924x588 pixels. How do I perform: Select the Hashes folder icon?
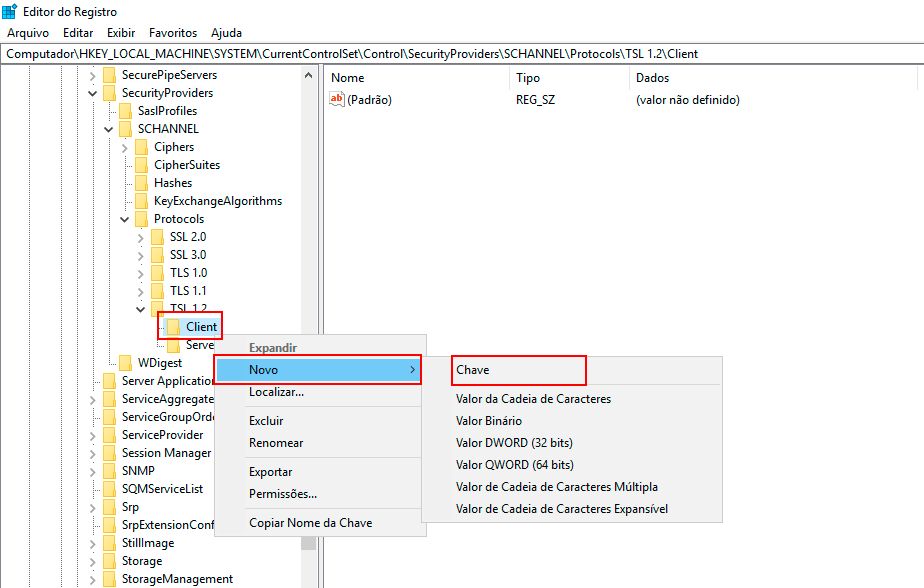pyautogui.click(x=141, y=183)
